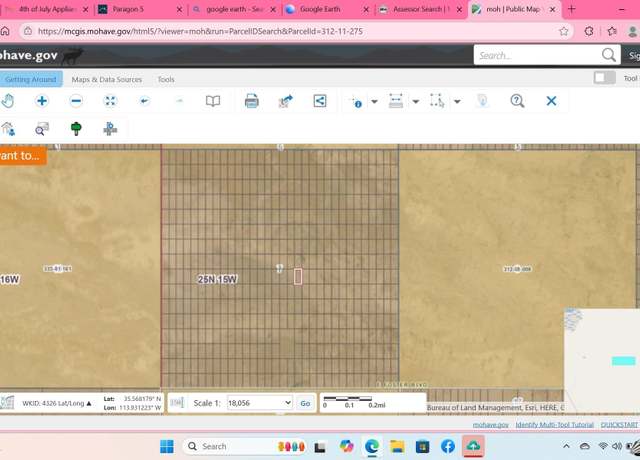Click the header search magnifier

click(609, 55)
